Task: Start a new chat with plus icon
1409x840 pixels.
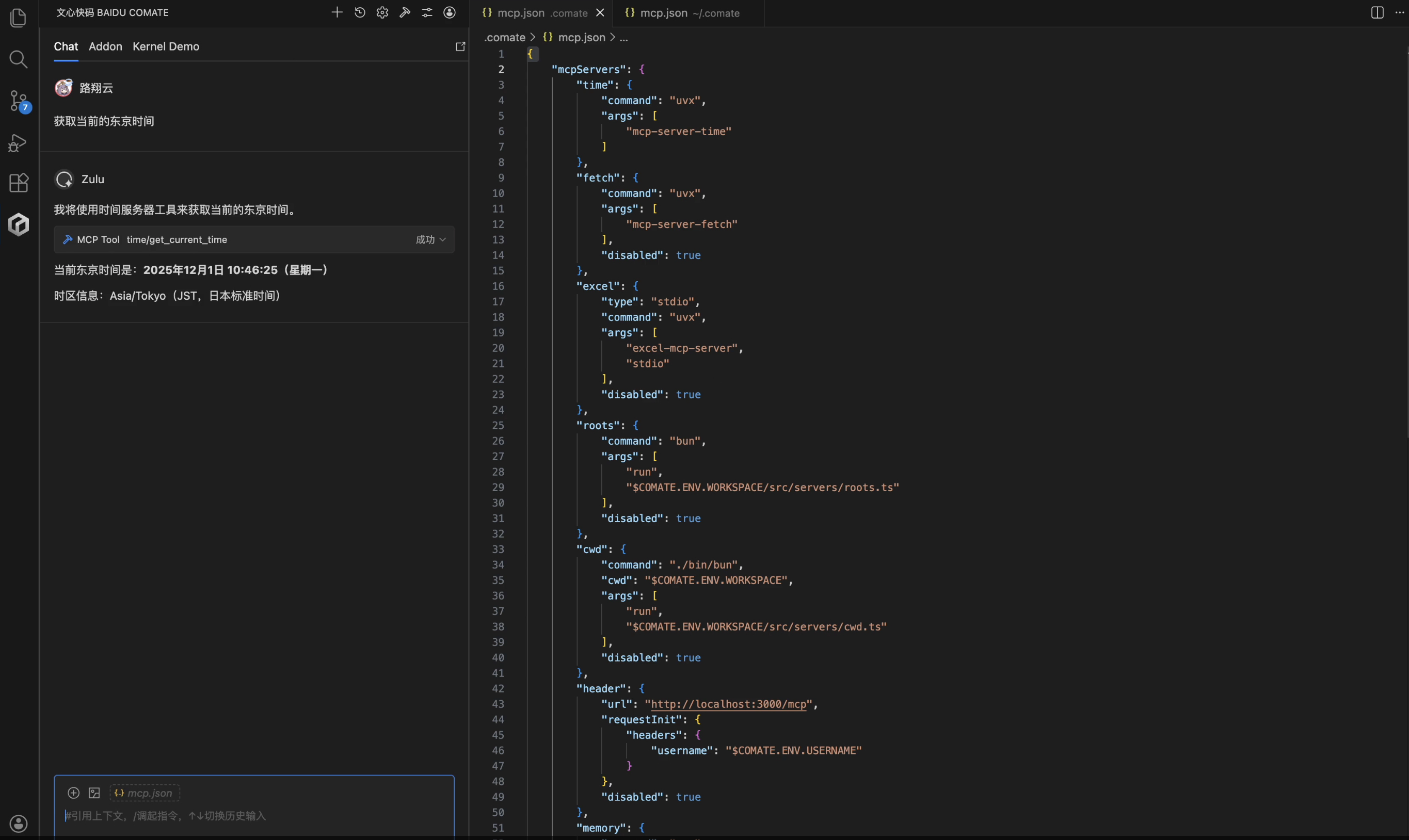Action: 337,12
